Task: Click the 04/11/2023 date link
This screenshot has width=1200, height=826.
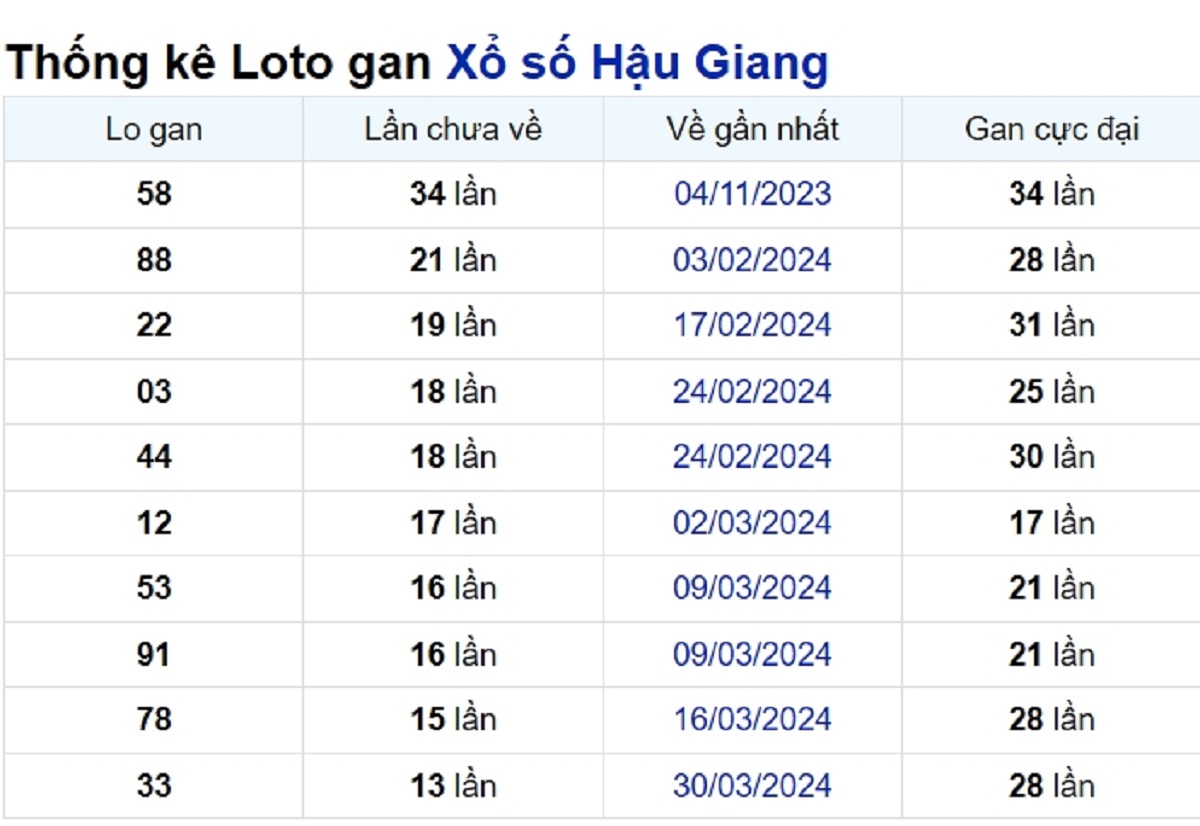Action: pos(752,194)
